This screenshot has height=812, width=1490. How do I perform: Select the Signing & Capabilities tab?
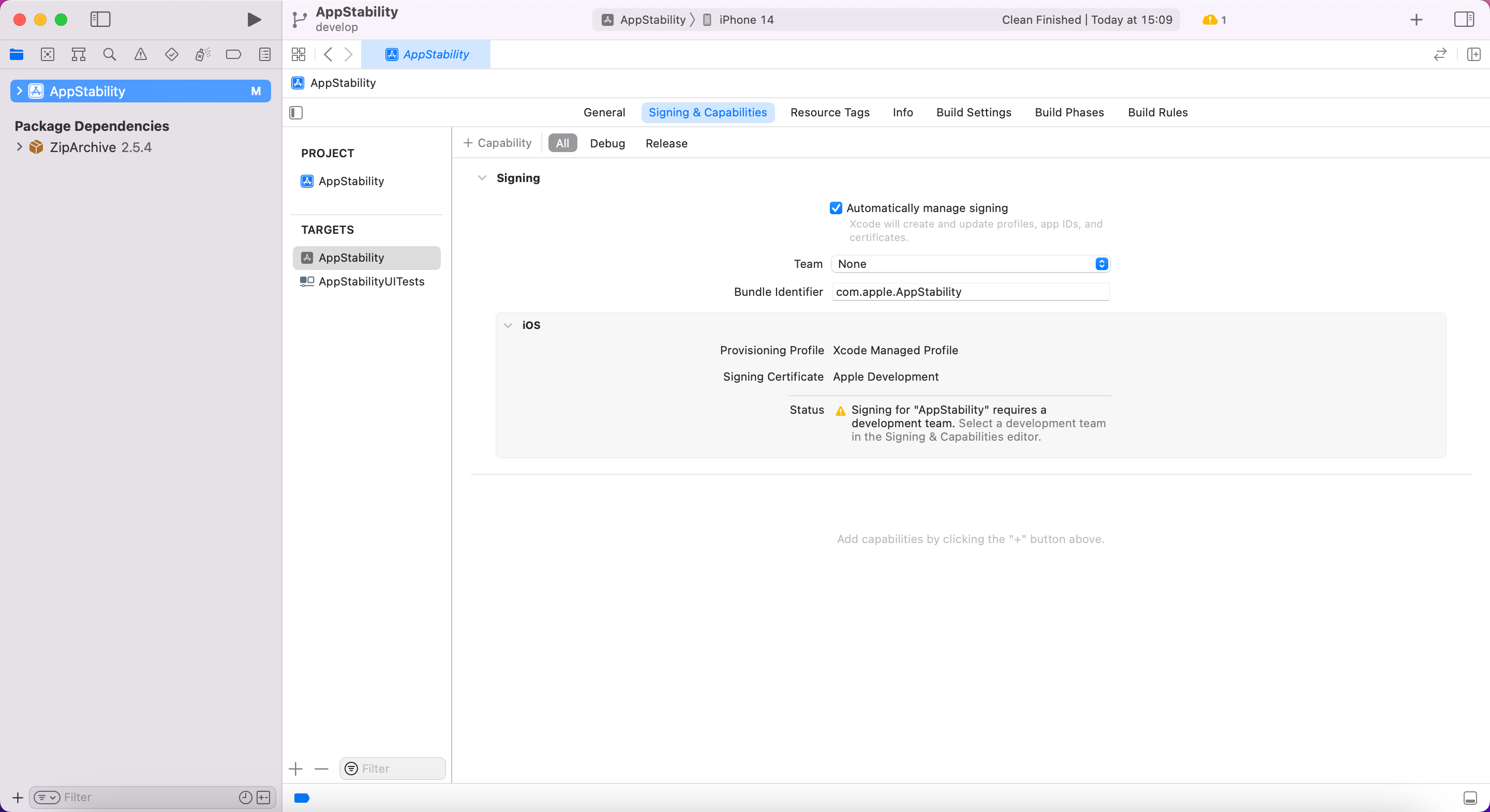pyautogui.click(x=707, y=112)
